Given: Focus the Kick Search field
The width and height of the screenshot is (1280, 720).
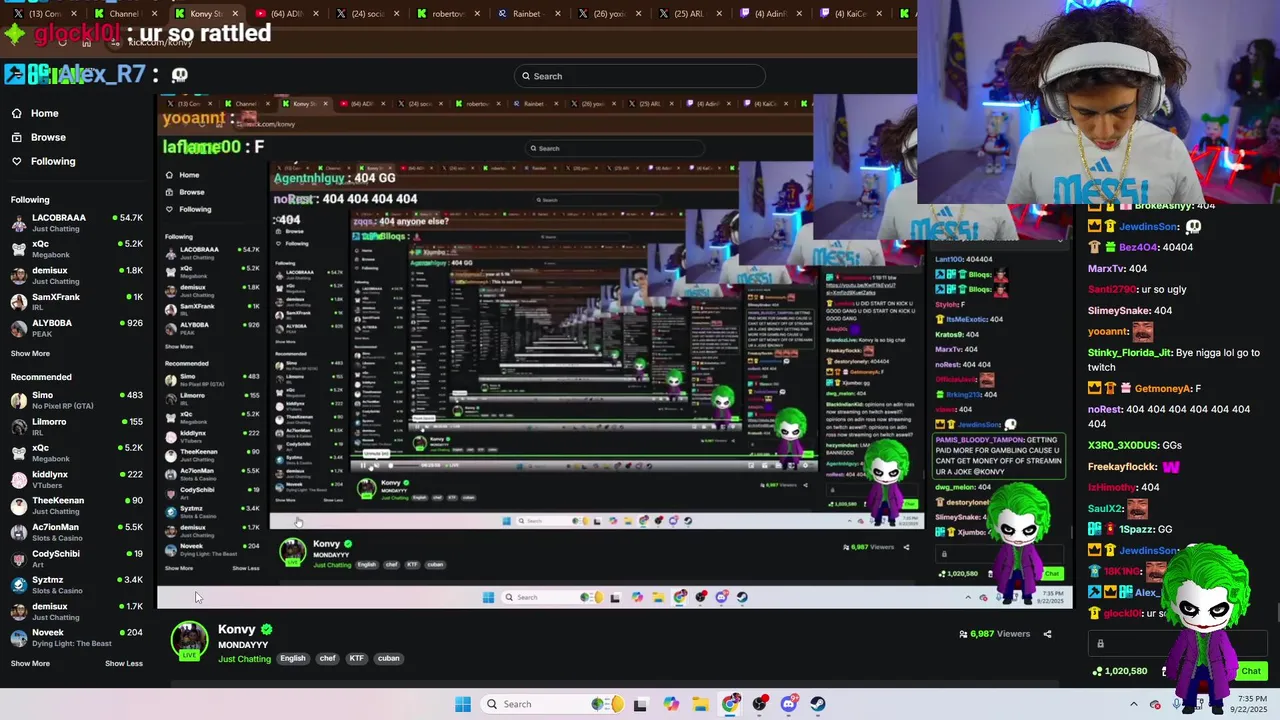Looking at the screenshot, I should coord(640,76).
